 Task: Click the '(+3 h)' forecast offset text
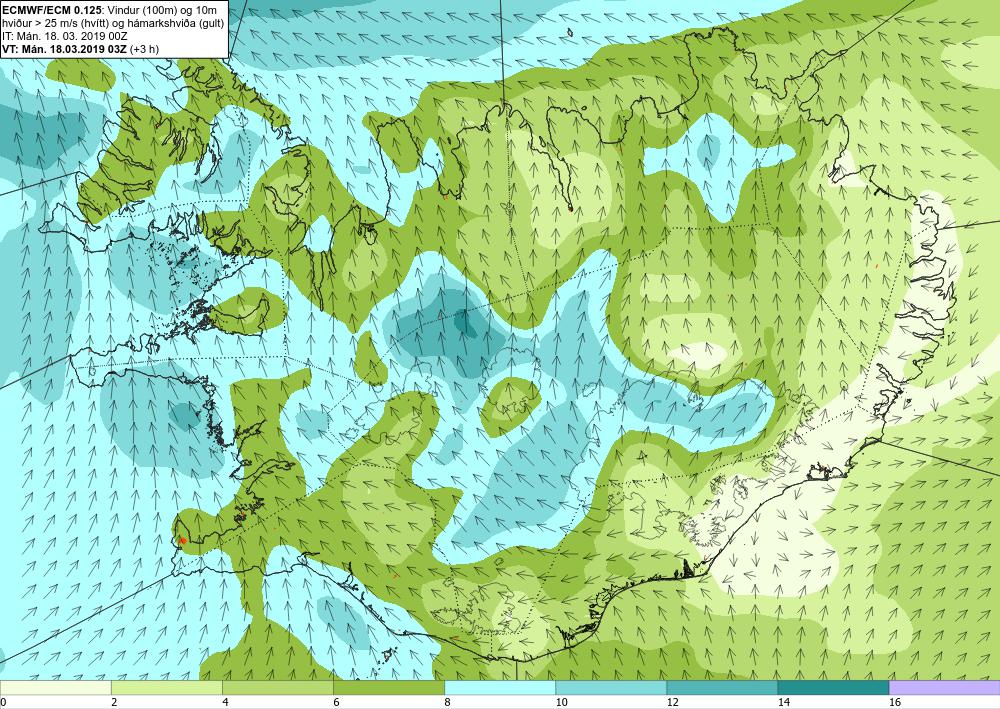(144, 49)
